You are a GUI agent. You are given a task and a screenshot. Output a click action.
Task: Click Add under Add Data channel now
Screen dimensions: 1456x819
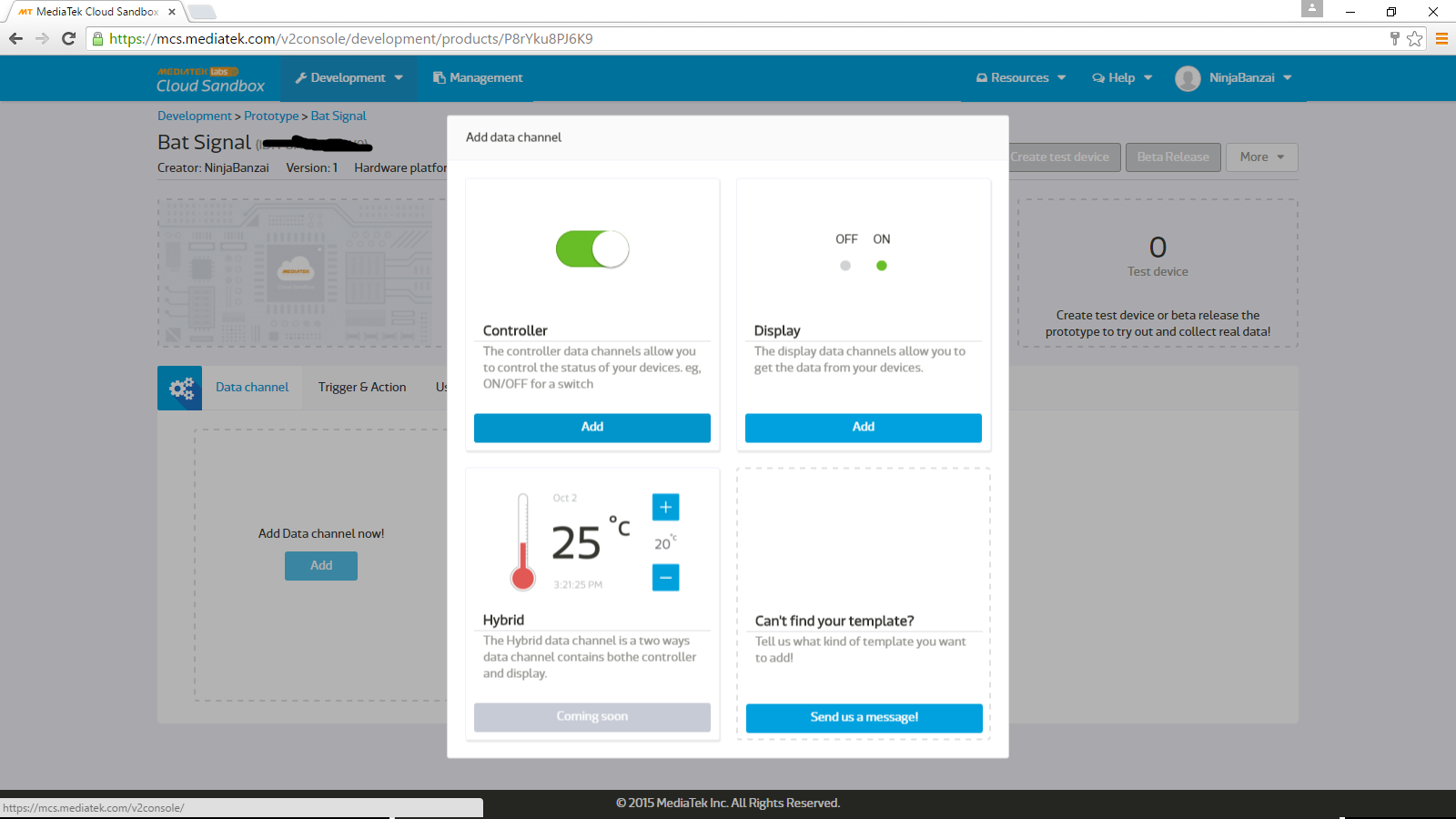click(x=321, y=566)
